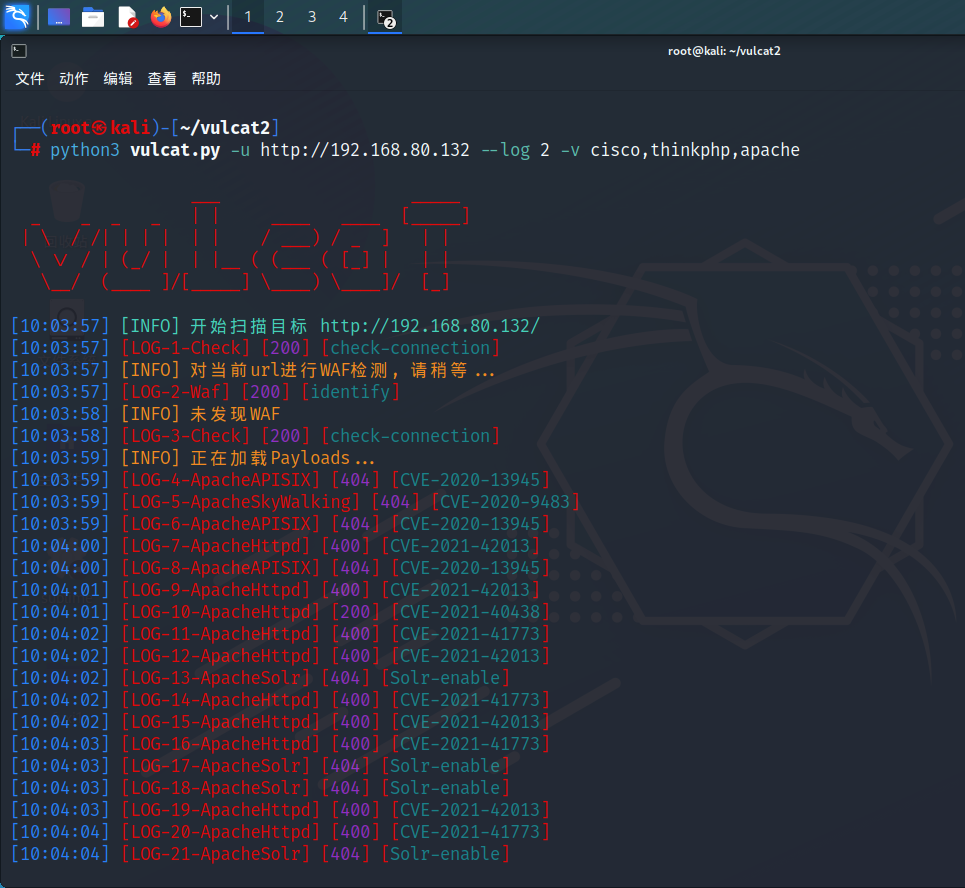Switch to workspace 2
Viewport: 965px width, 888px height.
280,17
